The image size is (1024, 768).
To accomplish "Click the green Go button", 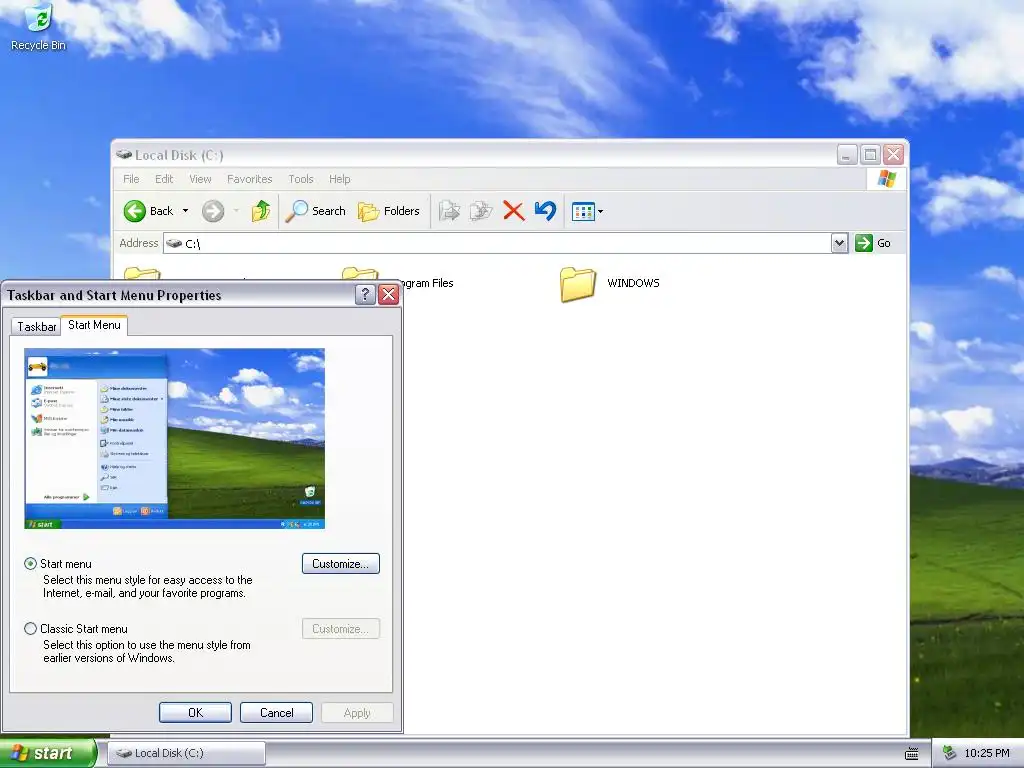I will click(873, 243).
